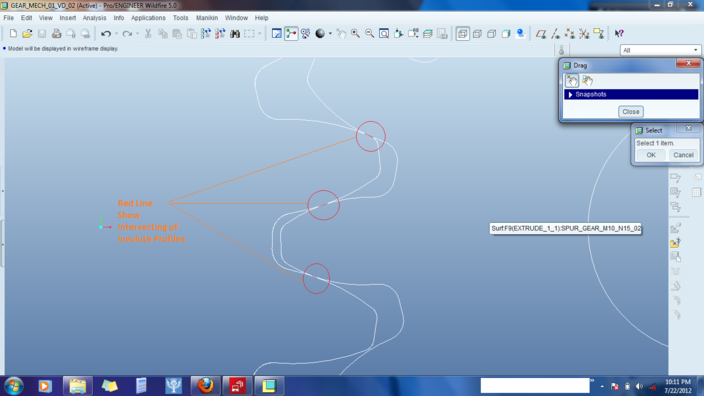Screen dimensions: 704x396
Task: Redo the undone action
Action: [127, 34]
